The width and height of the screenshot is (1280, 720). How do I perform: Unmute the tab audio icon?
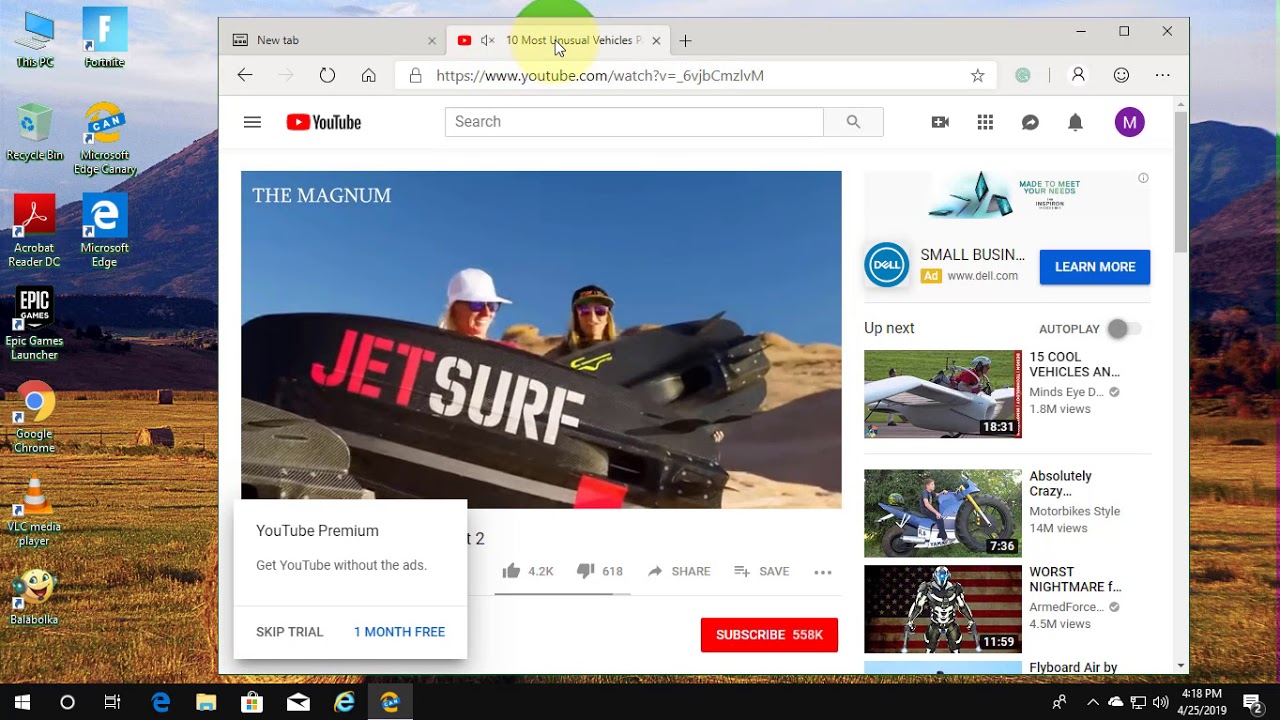[x=488, y=40]
